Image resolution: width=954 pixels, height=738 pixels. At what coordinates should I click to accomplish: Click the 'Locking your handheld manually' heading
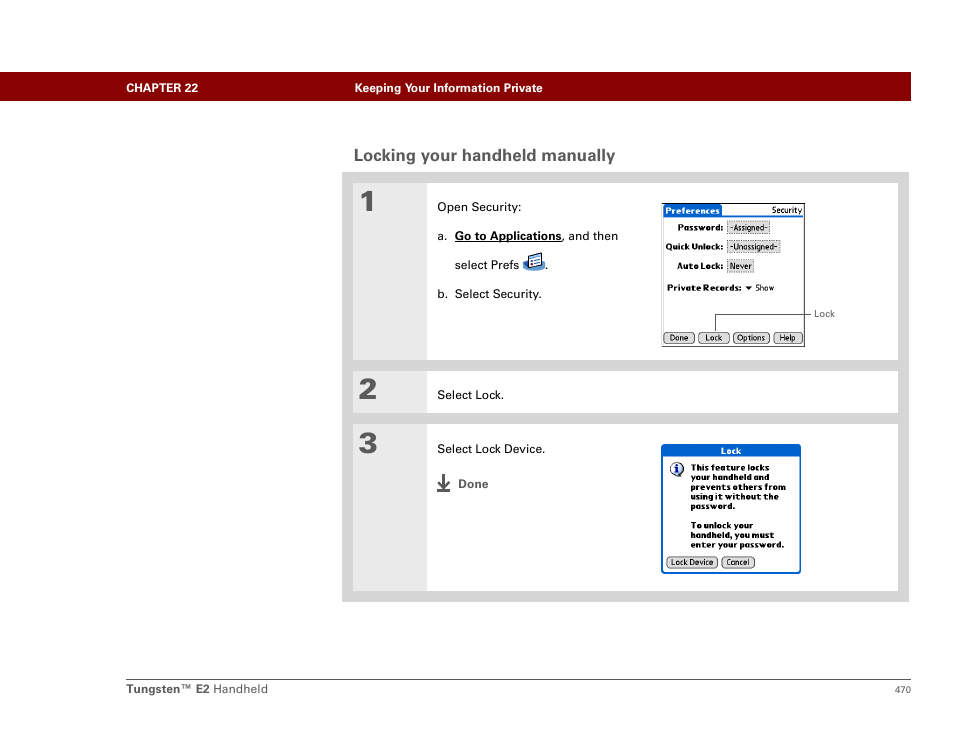pyautogui.click(x=484, y=156)
